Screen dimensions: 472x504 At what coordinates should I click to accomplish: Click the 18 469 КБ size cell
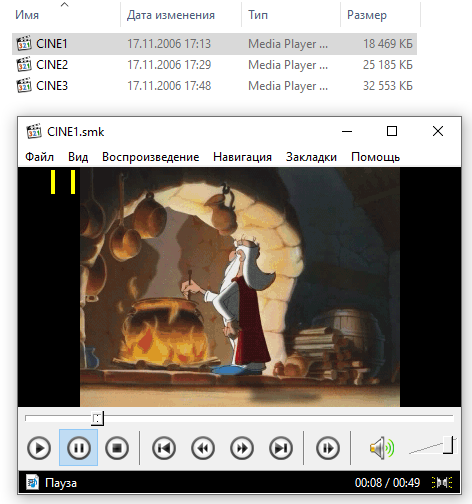(388, 44)
